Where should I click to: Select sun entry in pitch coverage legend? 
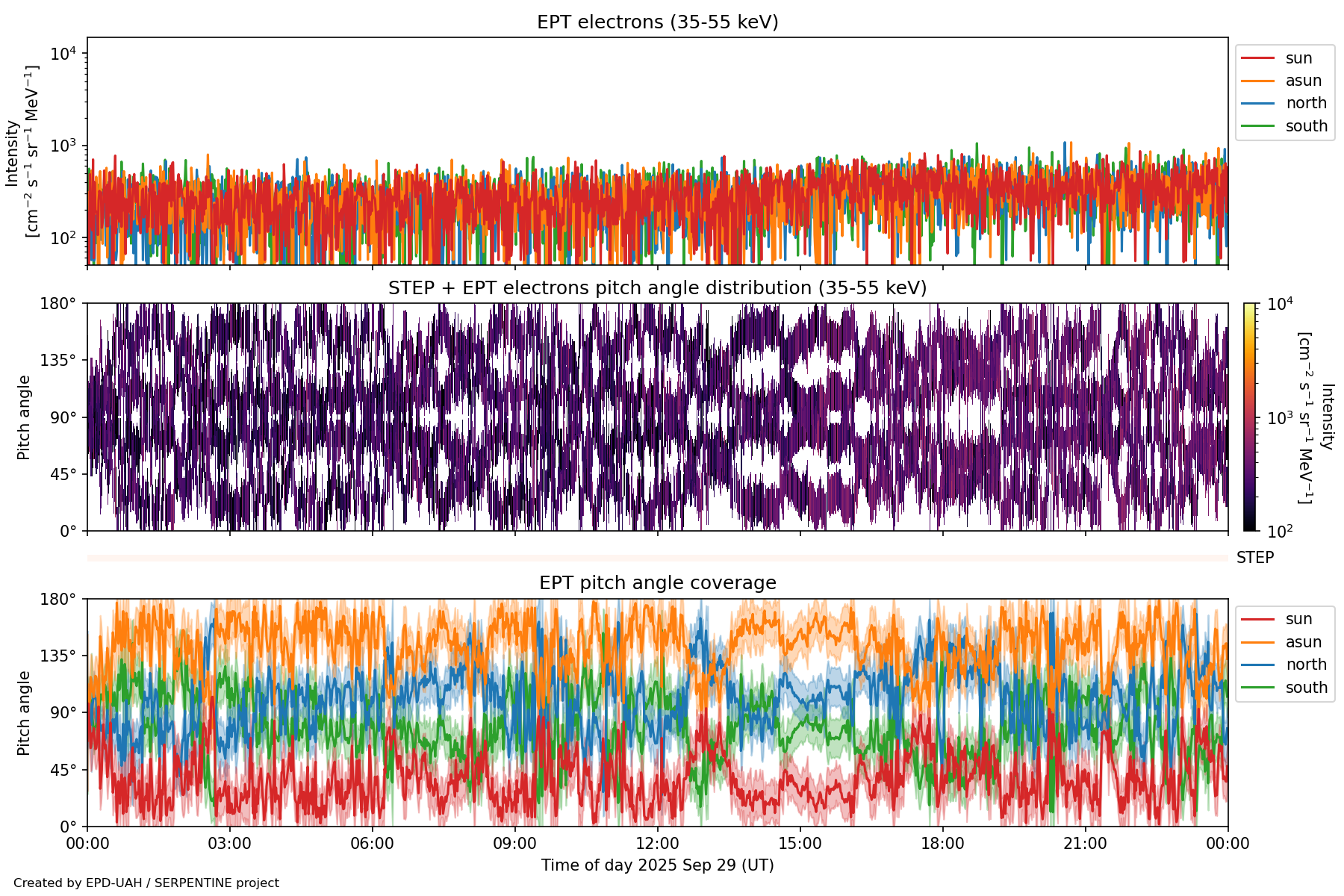click(x=1298, y=619)
